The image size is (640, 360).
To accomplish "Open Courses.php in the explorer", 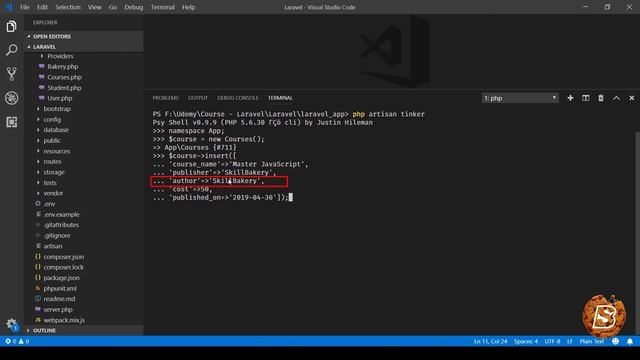I will tap(64, 77).
